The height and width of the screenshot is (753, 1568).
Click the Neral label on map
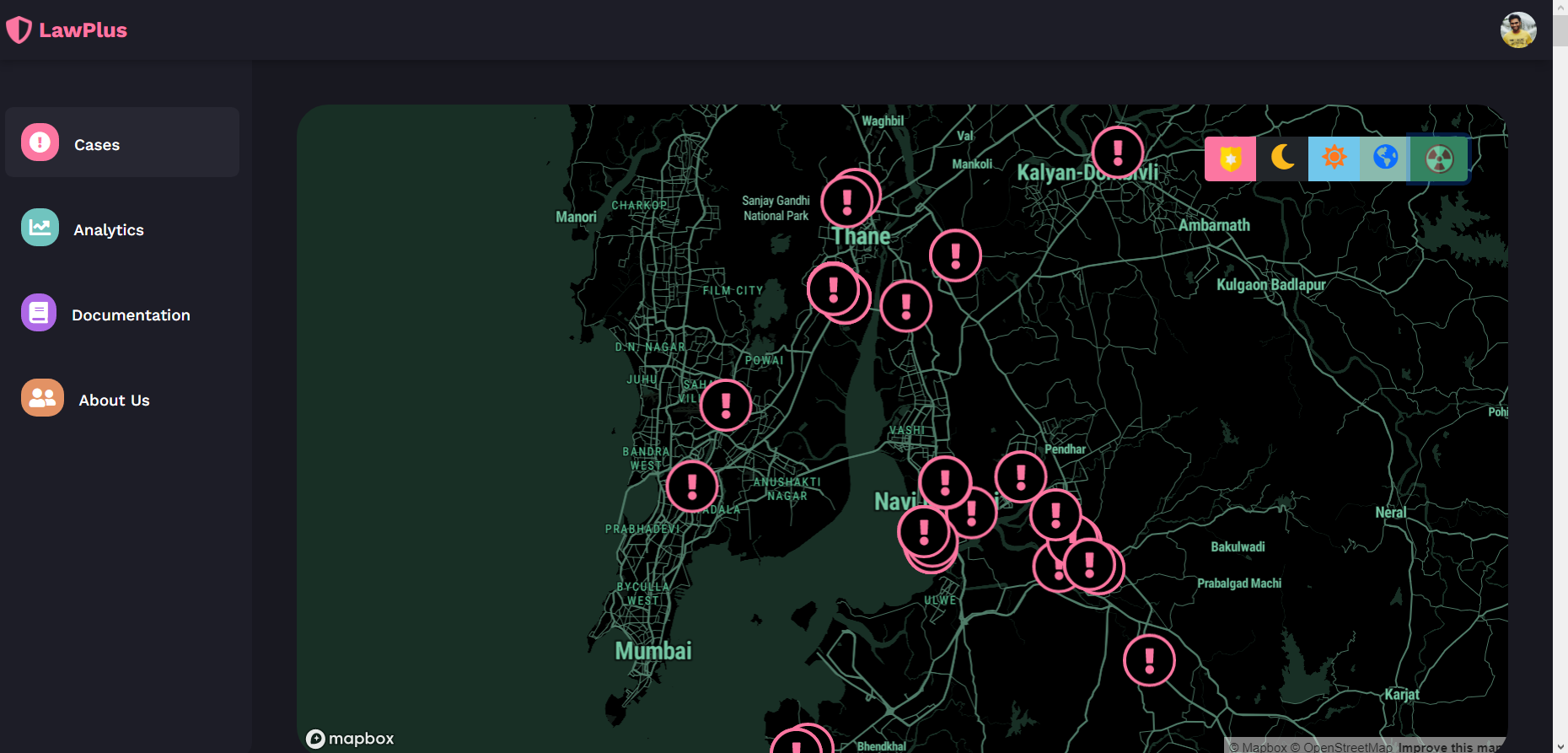coord(1390,513)
